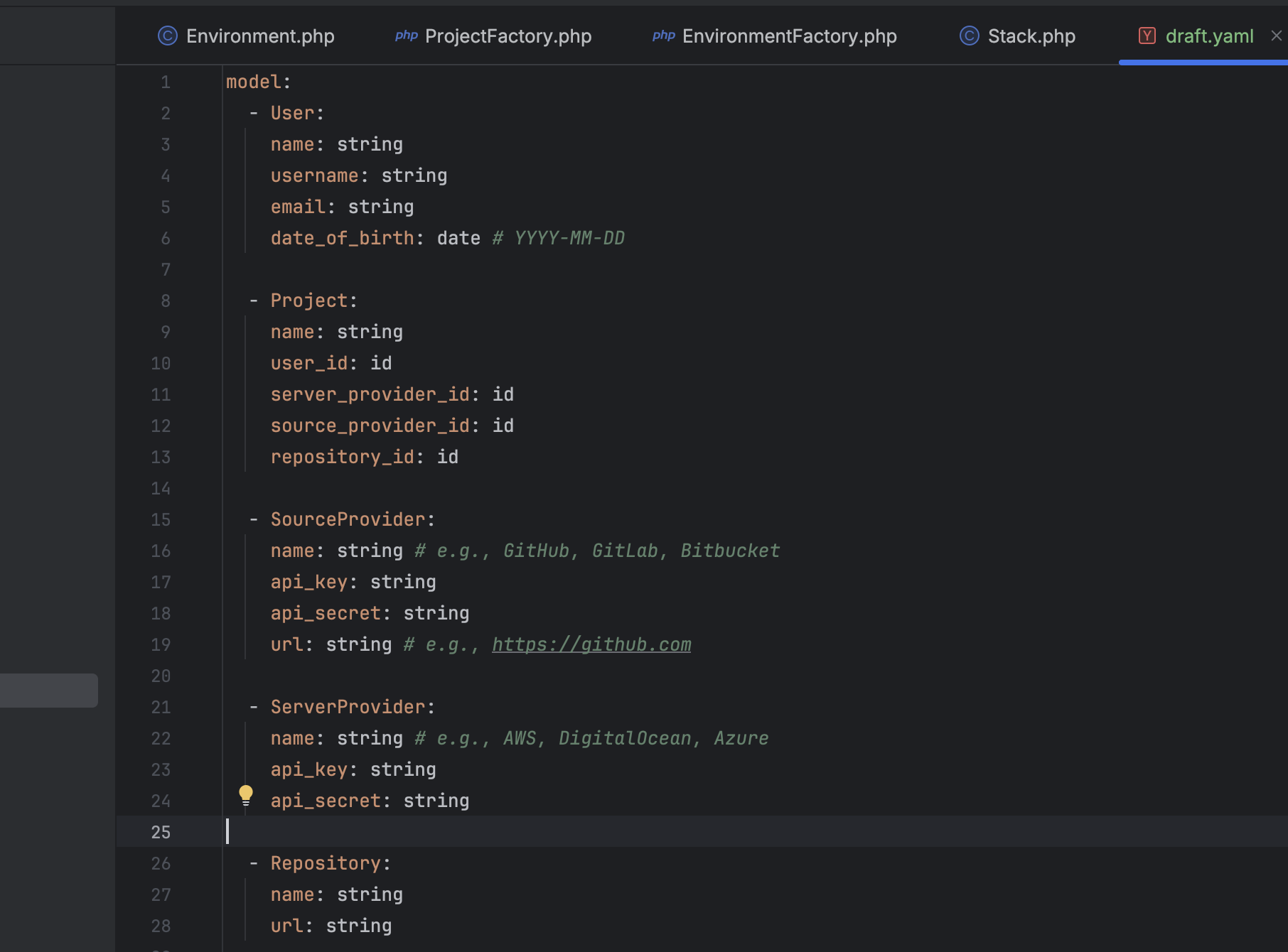Click the 'user_id: id' line
The width and height of the screenshot is (1288, 952).
coord(331,363)
